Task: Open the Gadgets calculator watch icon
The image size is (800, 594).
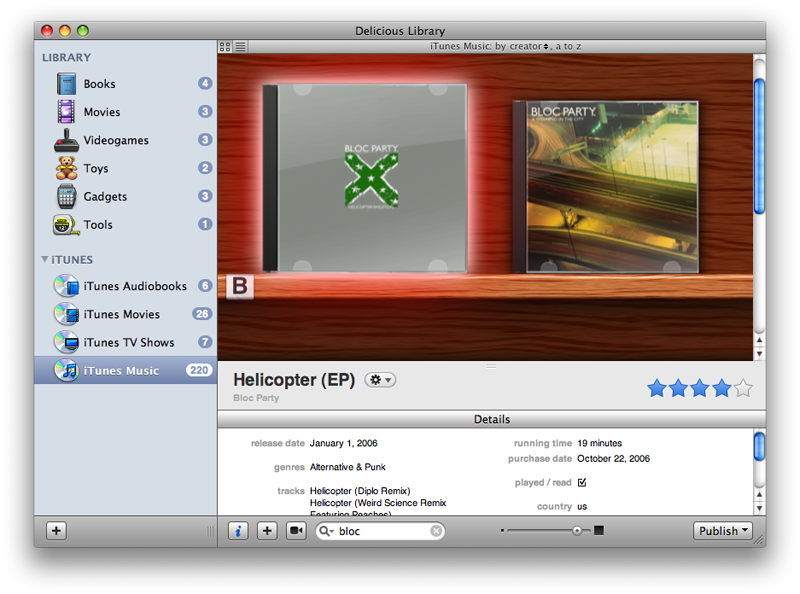Action: click(66, 196)
